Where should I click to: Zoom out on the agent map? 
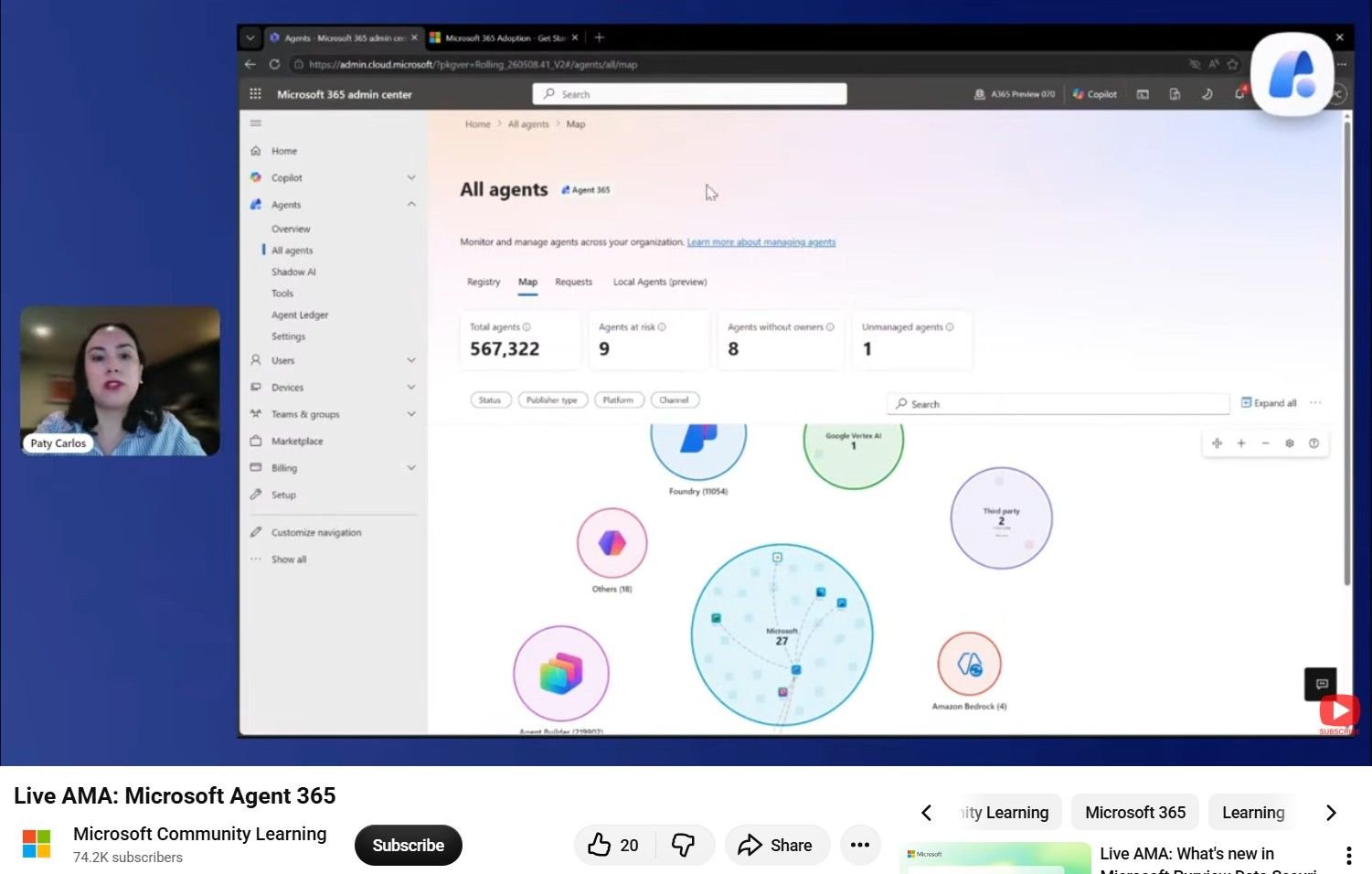pos(1265,443)
